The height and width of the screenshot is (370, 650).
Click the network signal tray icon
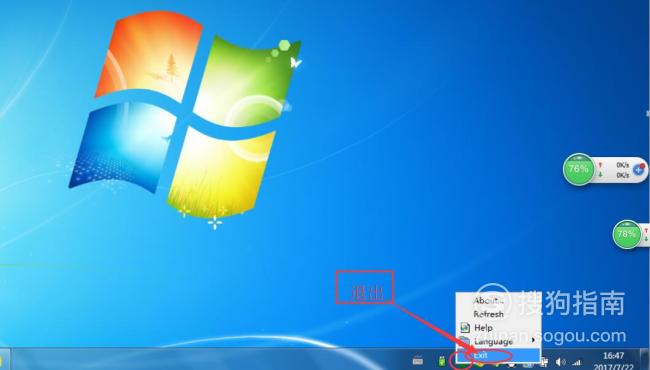coord(577,362)
